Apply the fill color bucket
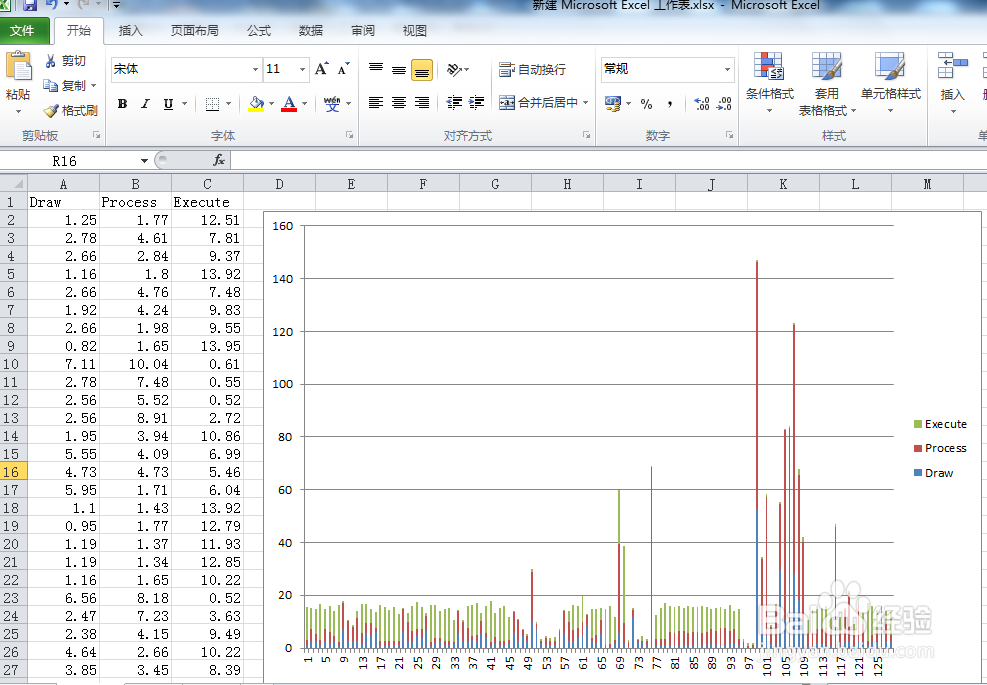The image size is (987, 685). coord(256,103)
